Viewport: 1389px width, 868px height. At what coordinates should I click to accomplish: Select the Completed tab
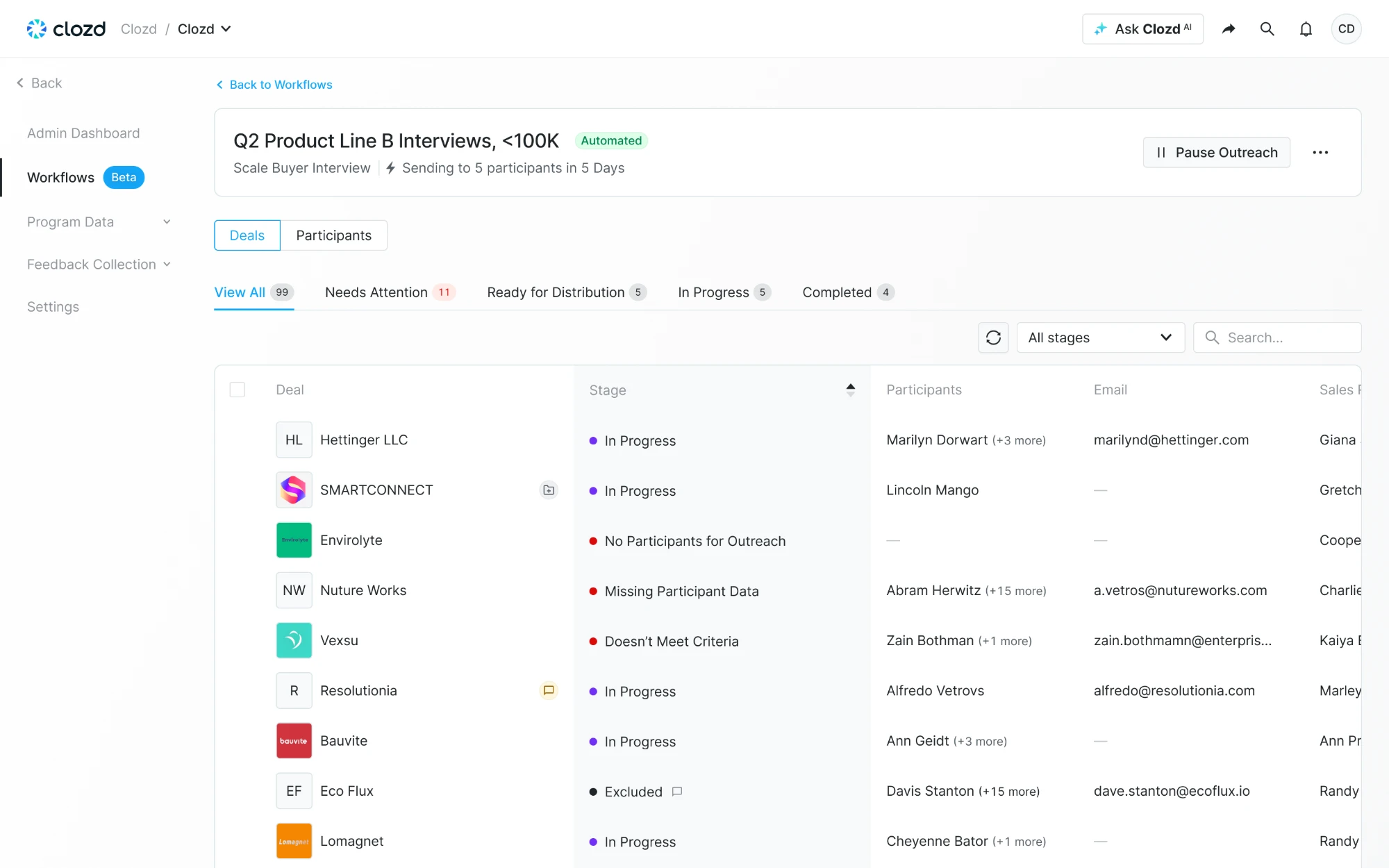(x=848, y=292)
